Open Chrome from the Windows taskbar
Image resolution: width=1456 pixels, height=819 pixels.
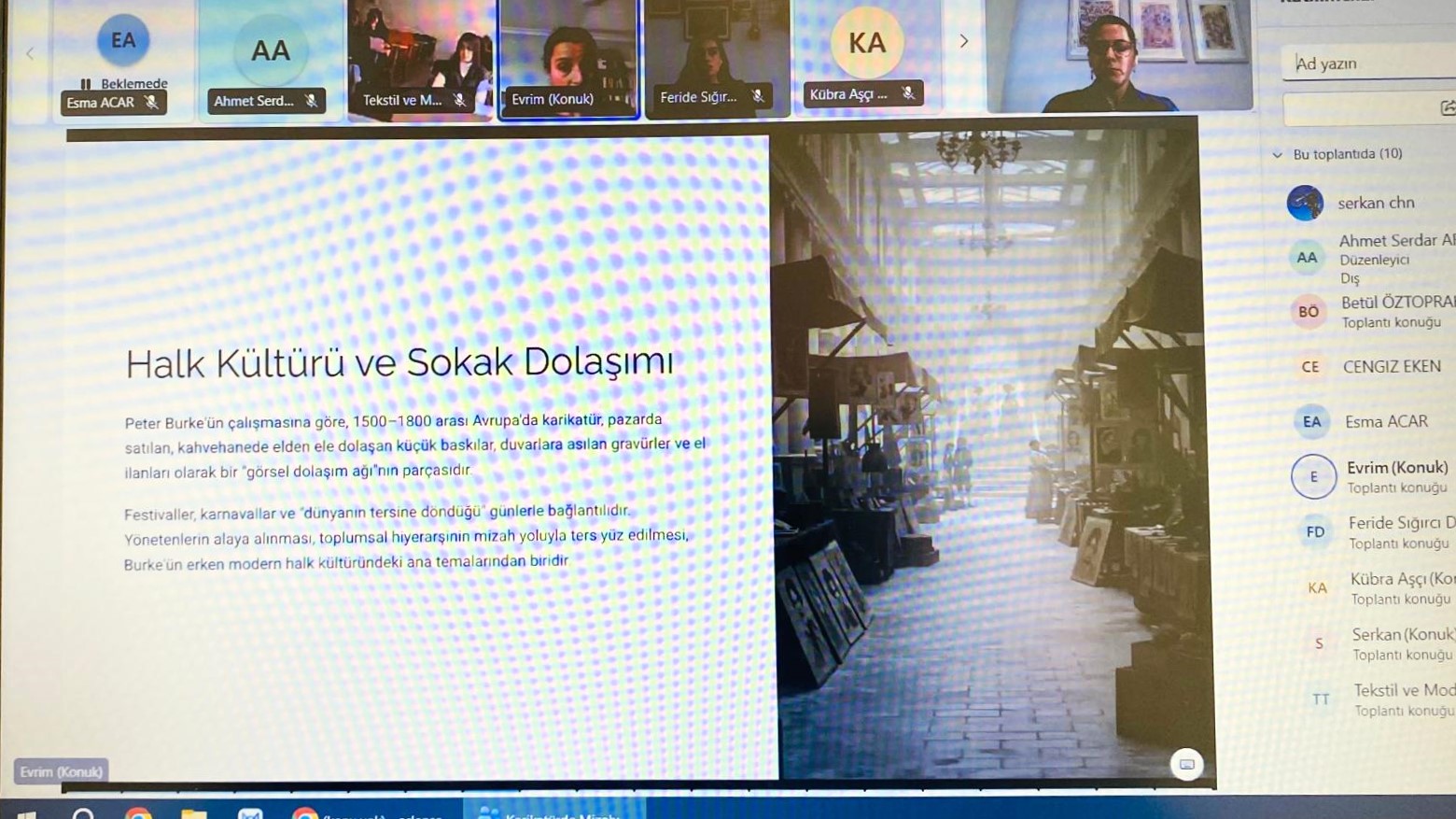tap(138, 814)
